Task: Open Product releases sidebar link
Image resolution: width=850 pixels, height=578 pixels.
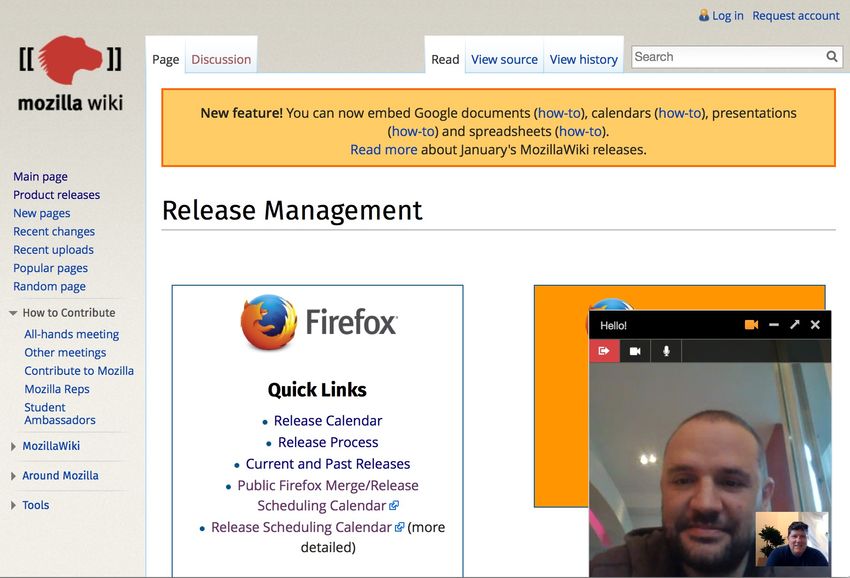Action: 56,195
